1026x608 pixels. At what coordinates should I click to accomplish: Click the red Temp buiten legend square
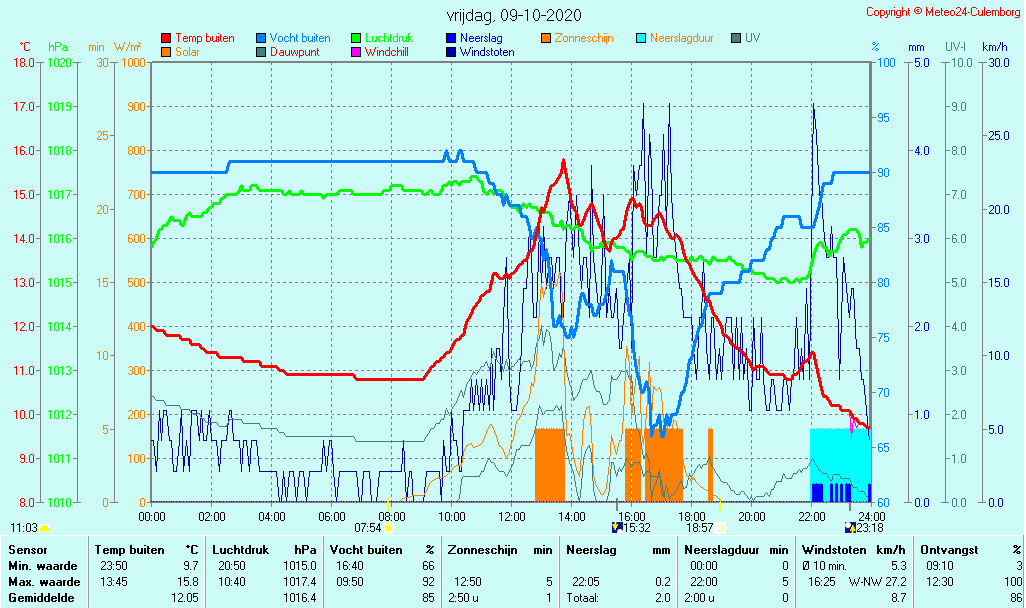point(166,38)
